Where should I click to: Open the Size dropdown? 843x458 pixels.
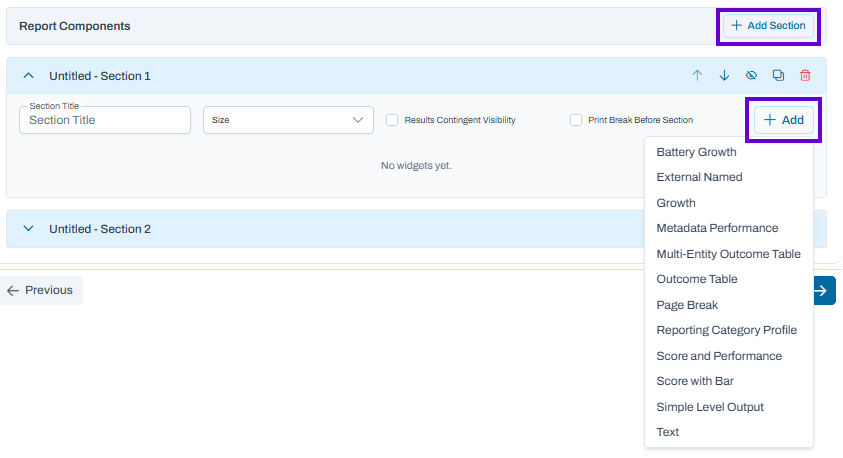pyautogui.click(x=288, y=120)
